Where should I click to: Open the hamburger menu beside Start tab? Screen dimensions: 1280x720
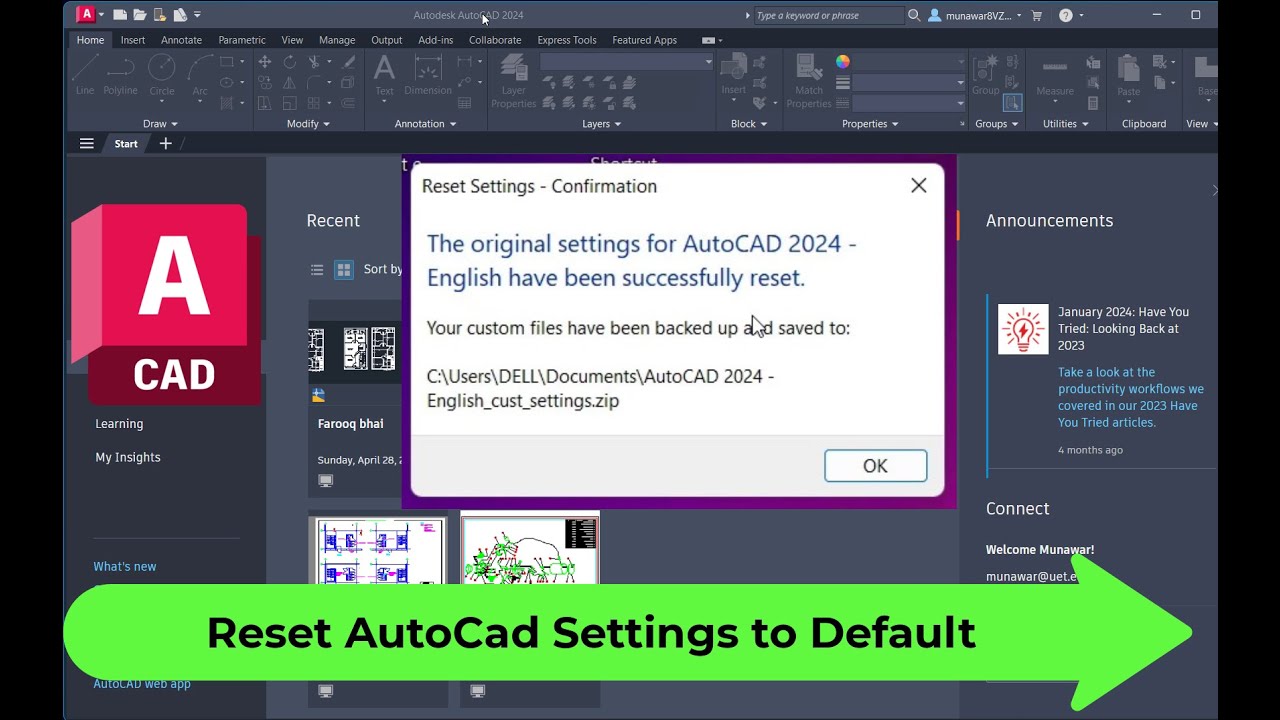(x=87, y=143)
